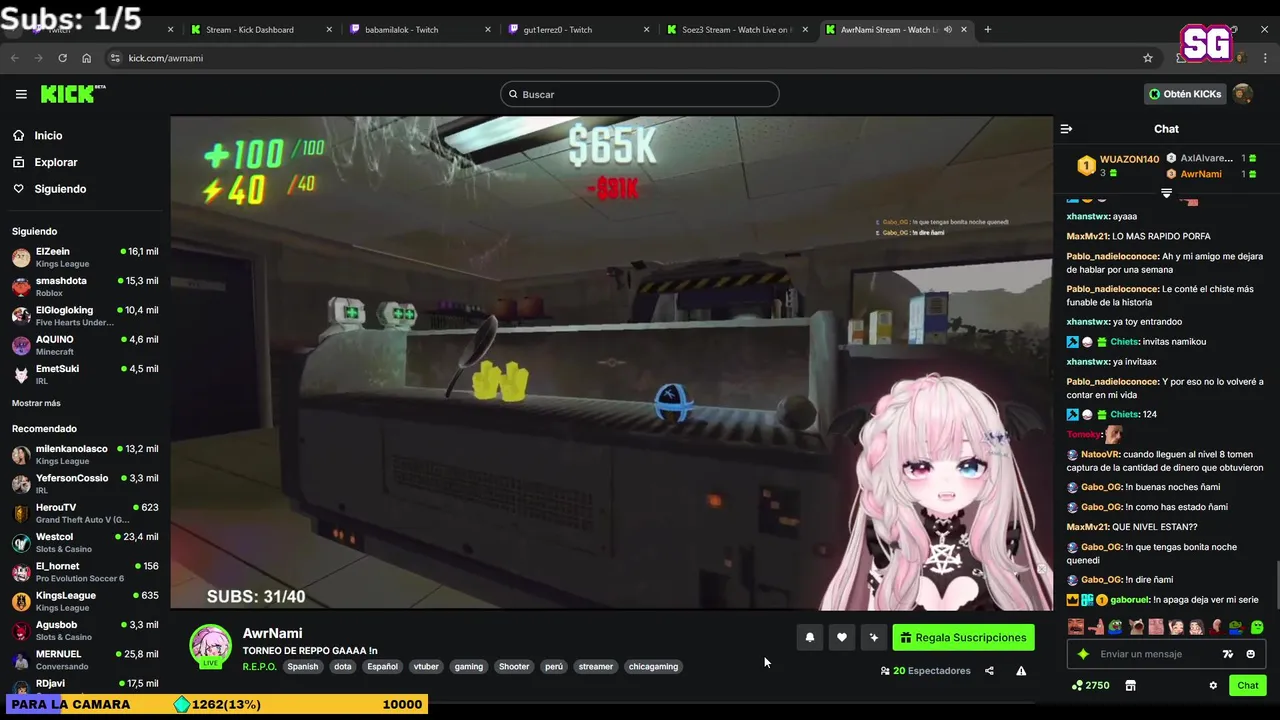Click the Pepe emote in the quick emote bar
1280x720 pixels.
click(x=1116, y=627)
